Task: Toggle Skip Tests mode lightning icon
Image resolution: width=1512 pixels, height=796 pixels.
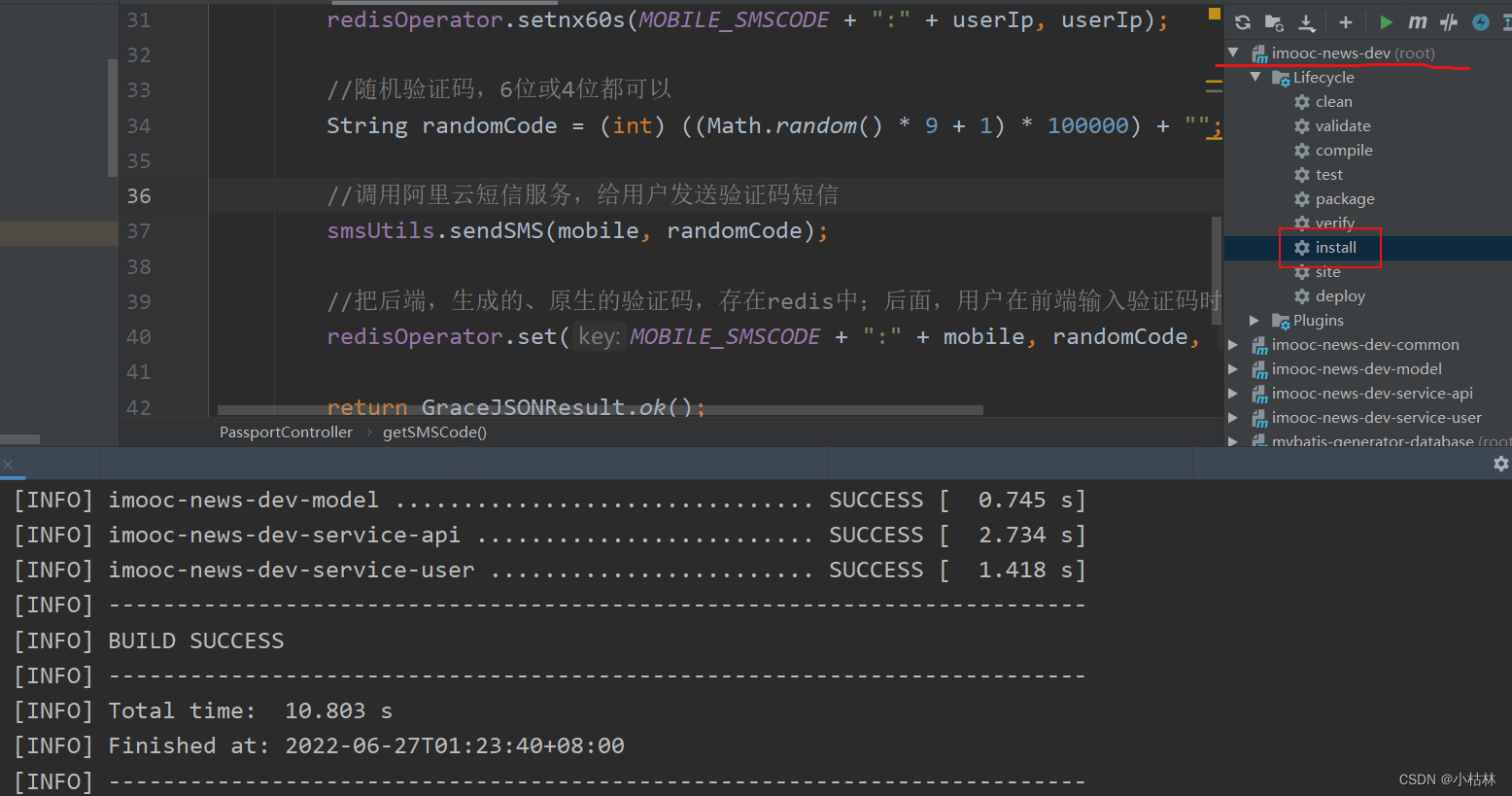Action: [x=1480, y=22]
